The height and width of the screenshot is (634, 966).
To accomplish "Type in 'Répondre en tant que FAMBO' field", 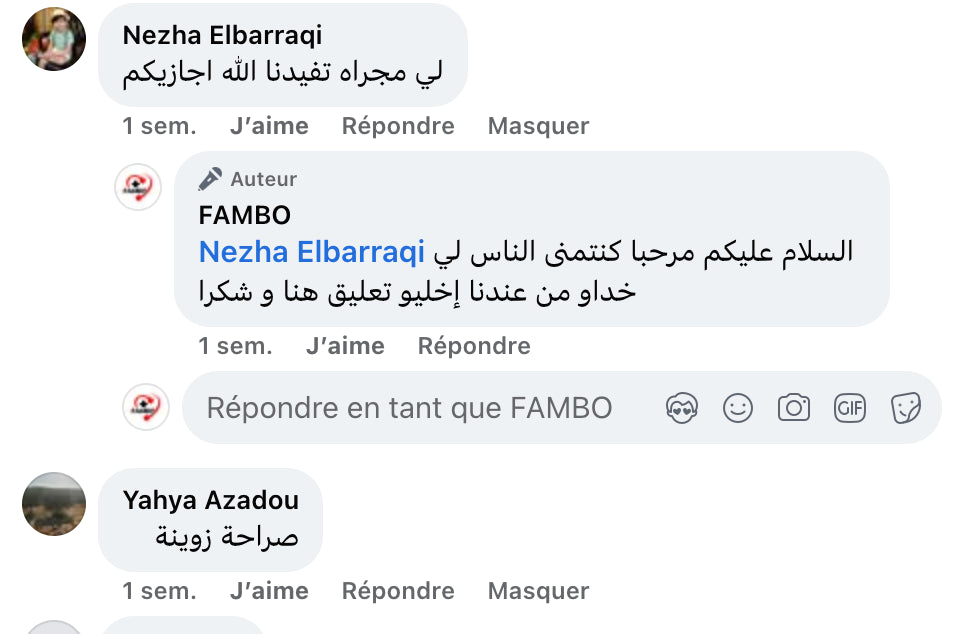I will [410, 408].
